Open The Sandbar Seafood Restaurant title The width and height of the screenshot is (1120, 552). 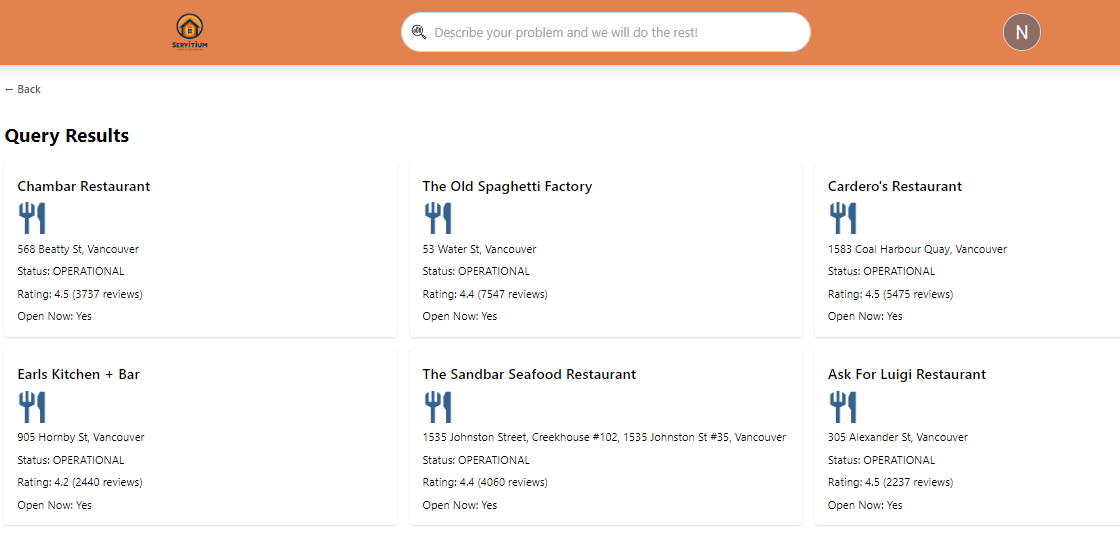(x=529, y=374)
